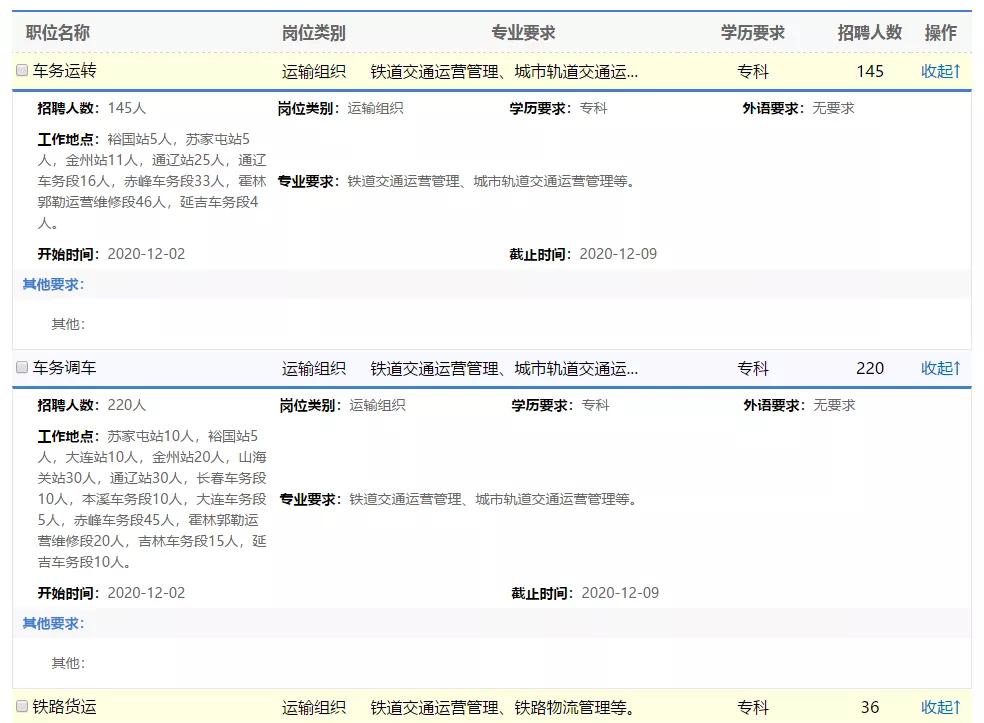Screen dimensions: 984x723
Task: Click the 学历要求 column header
Action: click(x=754, y=31)
